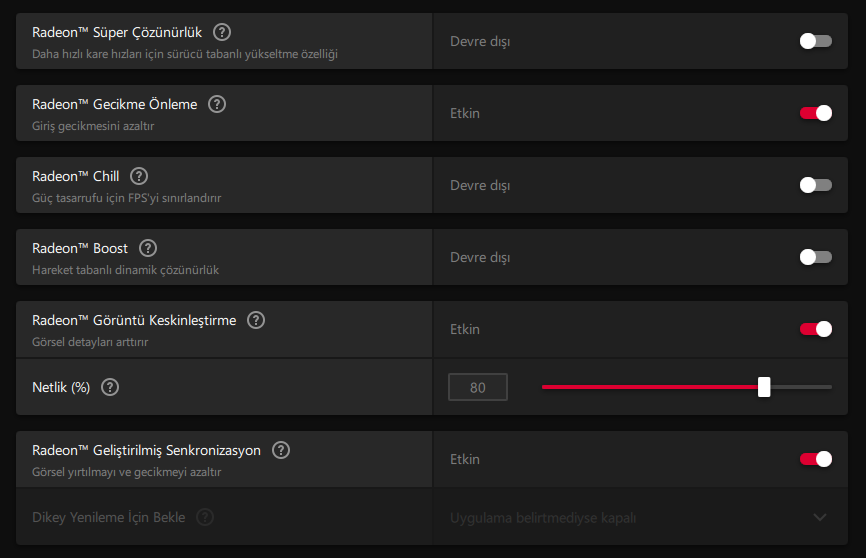The width and height of the screenshot is (866, 558).
Task: Enable the Radeon Boost toggle
Action: pyautogui.click(x=816, y=257)
